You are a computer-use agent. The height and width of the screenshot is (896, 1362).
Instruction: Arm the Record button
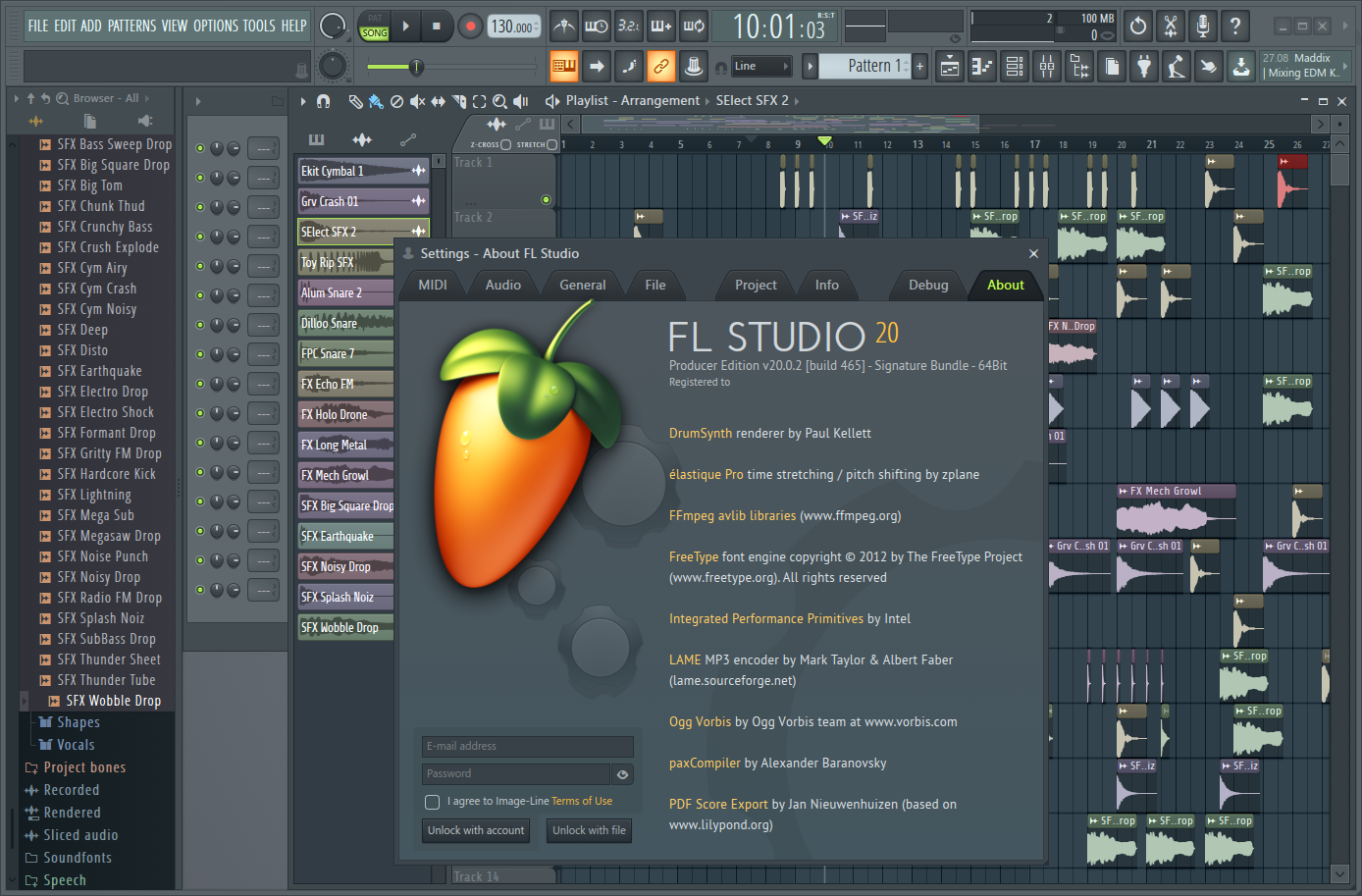[x=470, y=26]
